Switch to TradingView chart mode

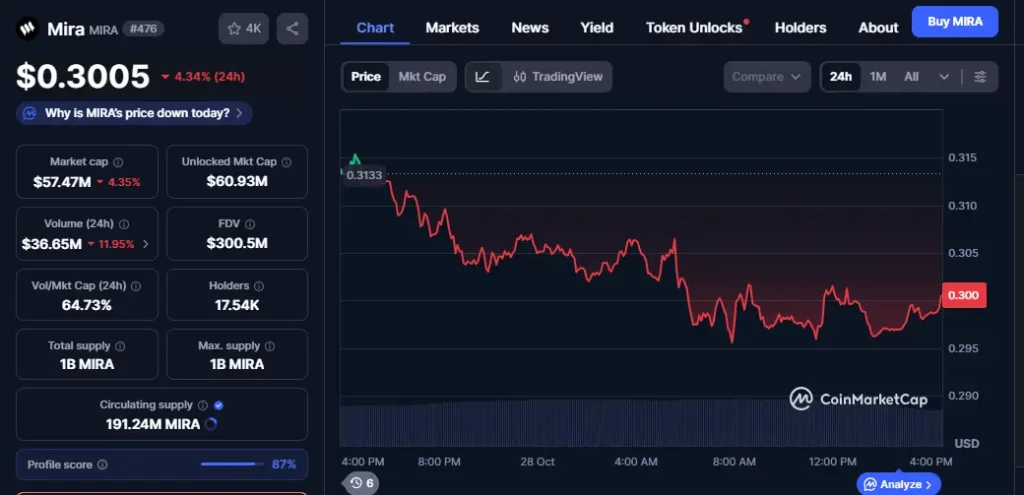(559, 77)
